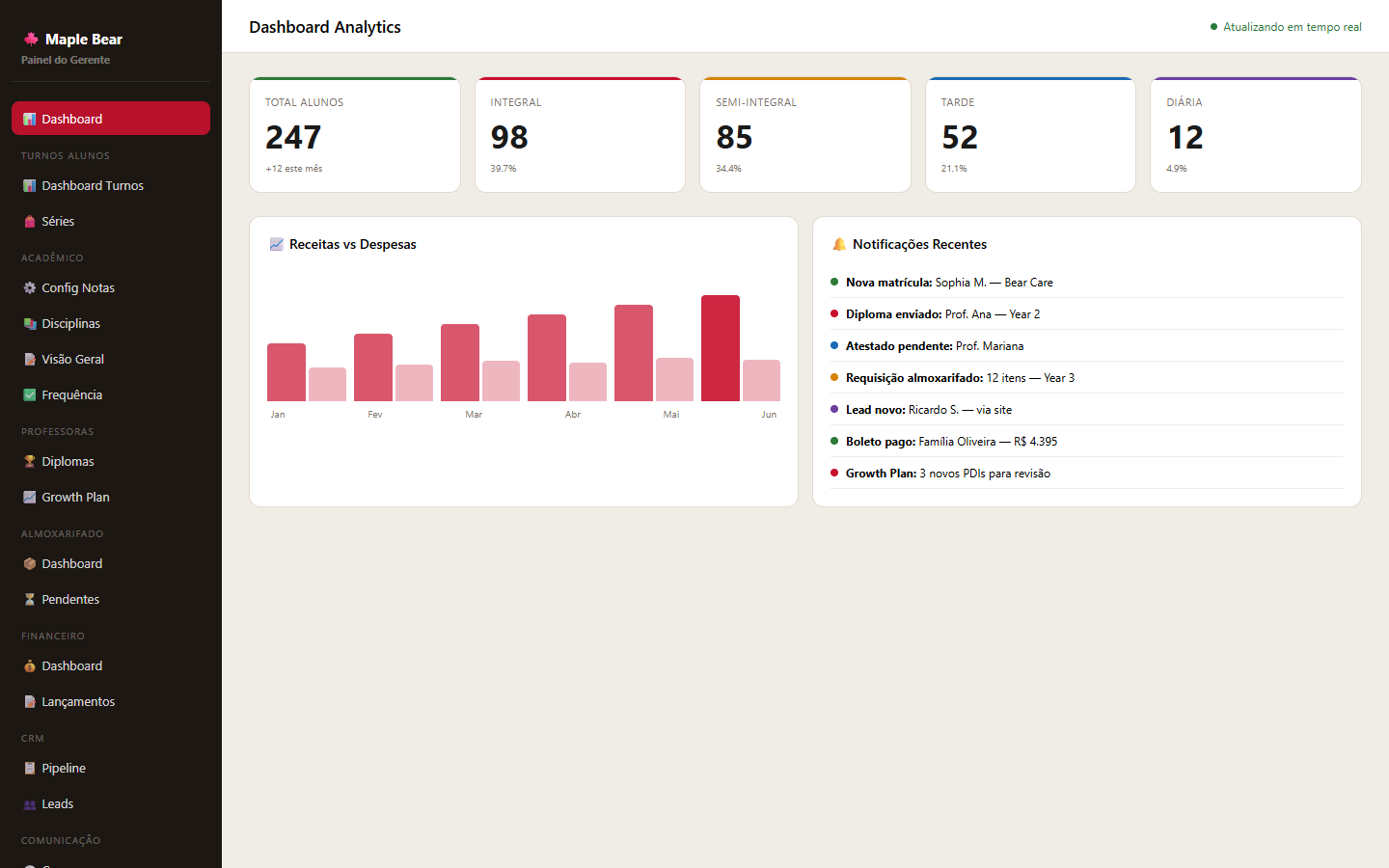
Task: Click the Total Alunos 247 card
Action: click(x=355, y=135)
